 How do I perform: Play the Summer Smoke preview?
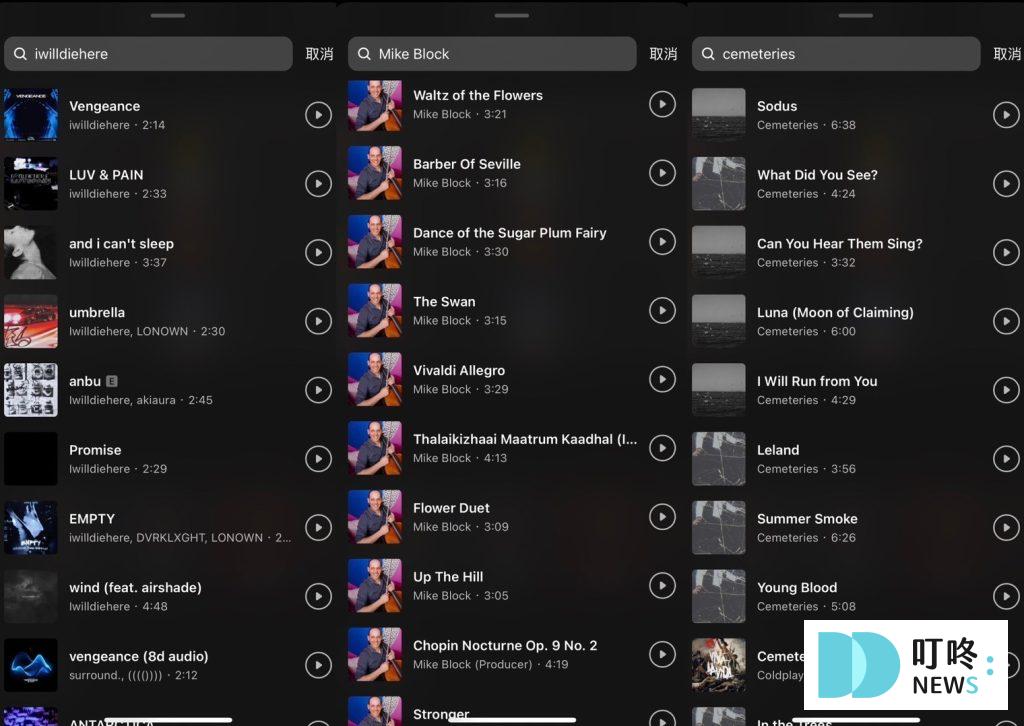click(x=1006, y=528)
